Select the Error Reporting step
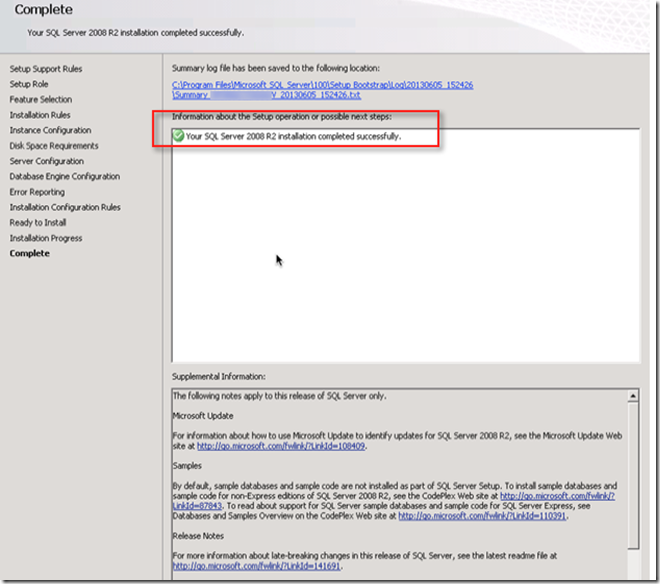660x584 pixels. tap(37, 192)
